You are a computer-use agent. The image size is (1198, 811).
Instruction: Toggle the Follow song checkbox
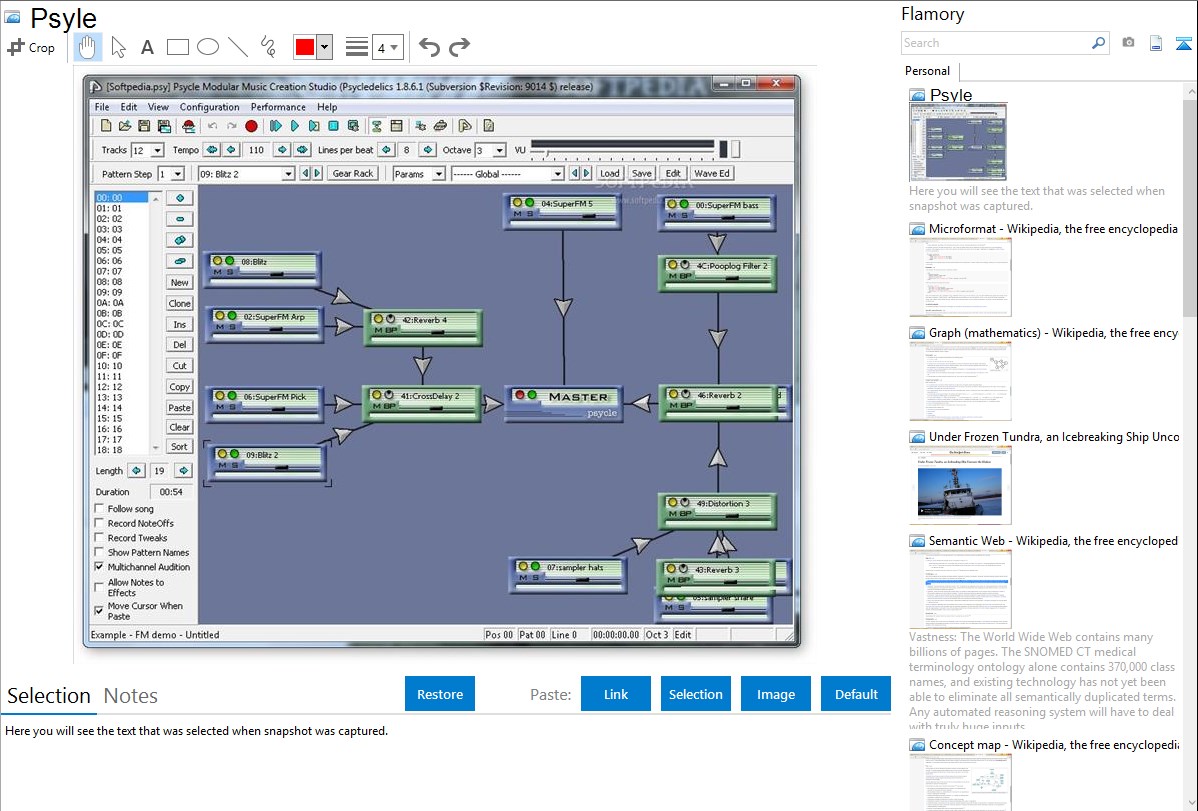pos(99,509)
